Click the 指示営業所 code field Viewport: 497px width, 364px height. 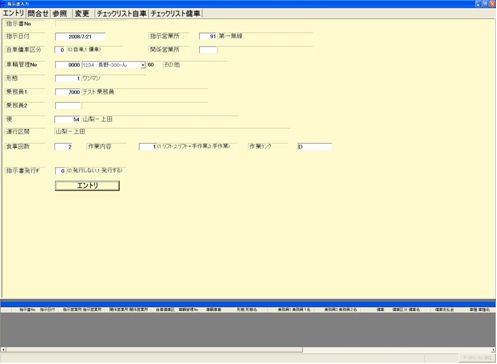(x=208, y=36)
